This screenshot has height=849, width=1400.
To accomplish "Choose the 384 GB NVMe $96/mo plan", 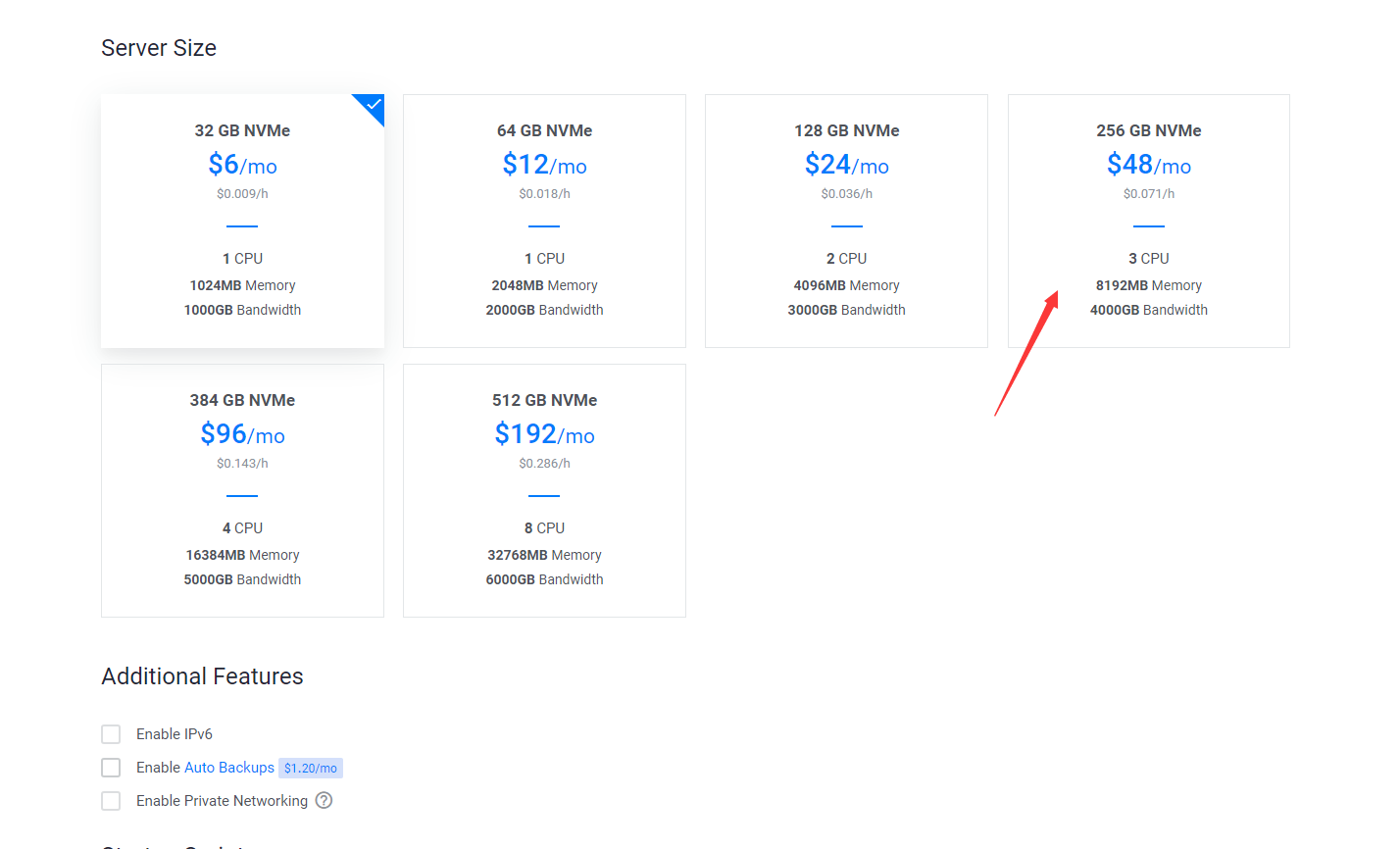I will (242, 490).
